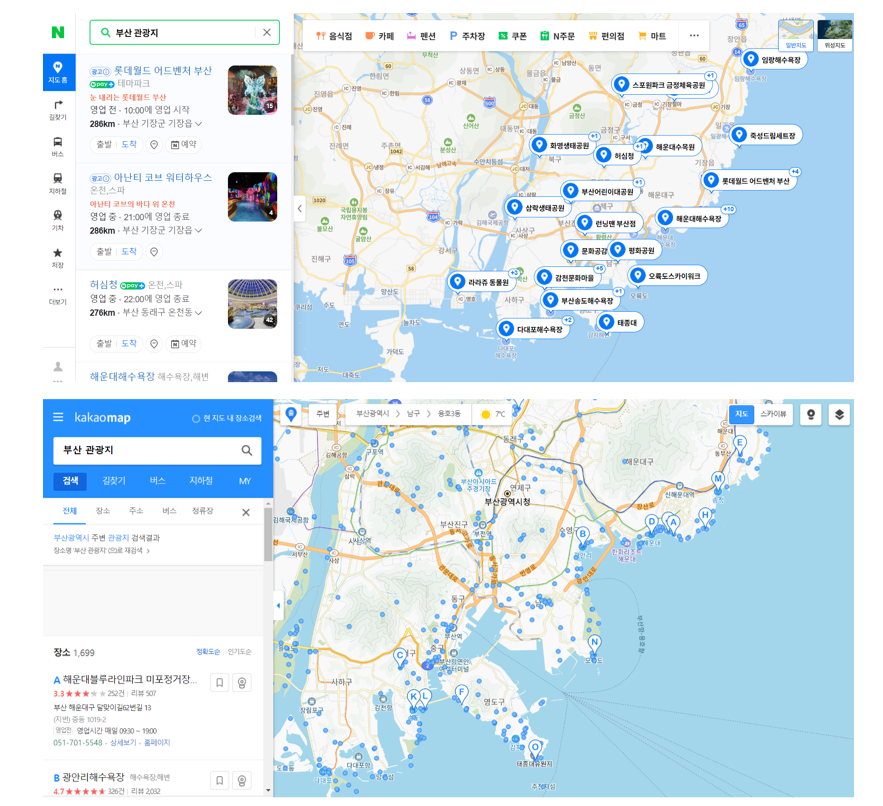883x806 pixels.
Task: Open 롯데월드 어드벤처 부산 photo thumbnail
Action: 252,90
